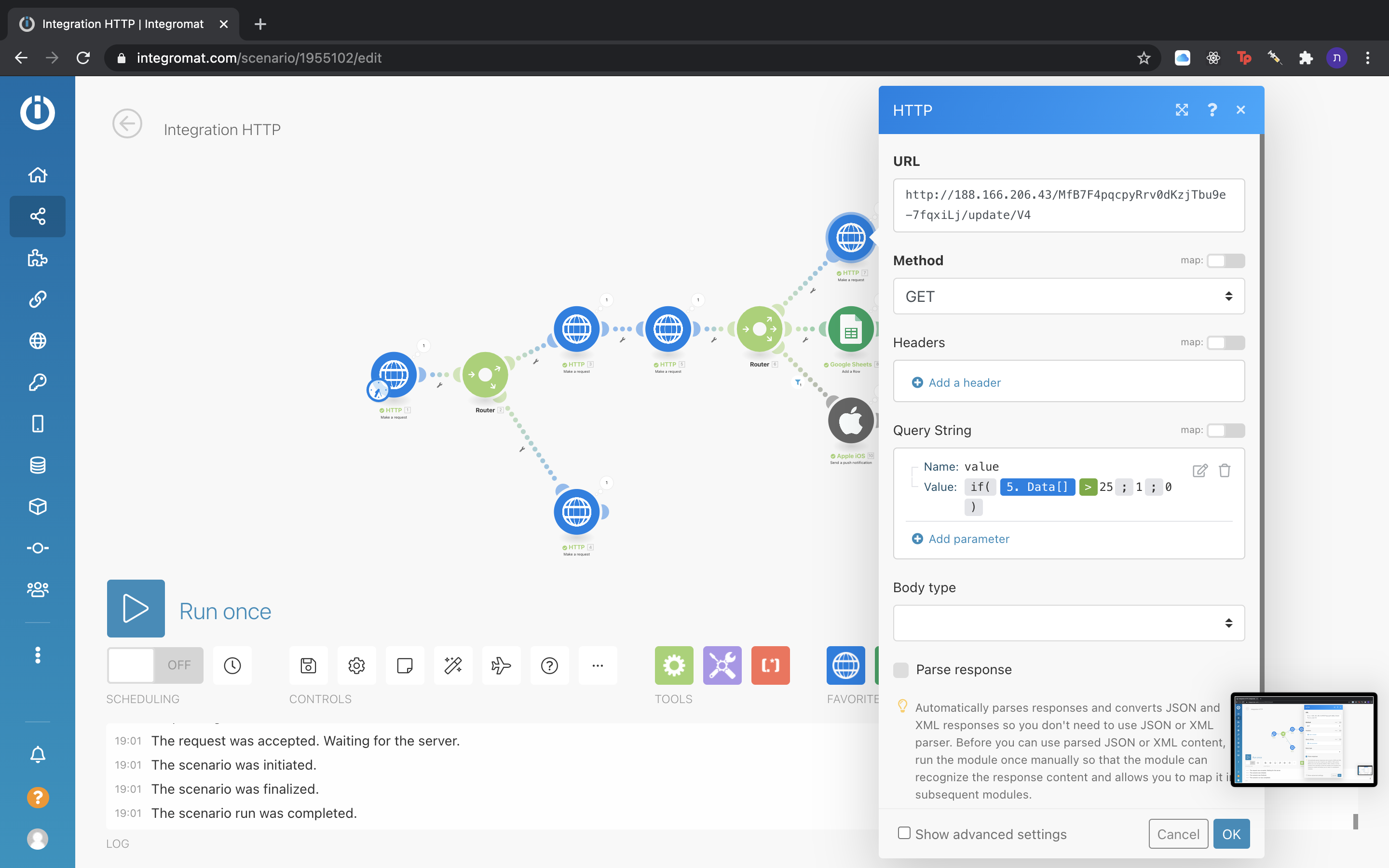Select the Google Sheets module node
This screenshot has width=1389, height=868.
[x=851, y=329]
